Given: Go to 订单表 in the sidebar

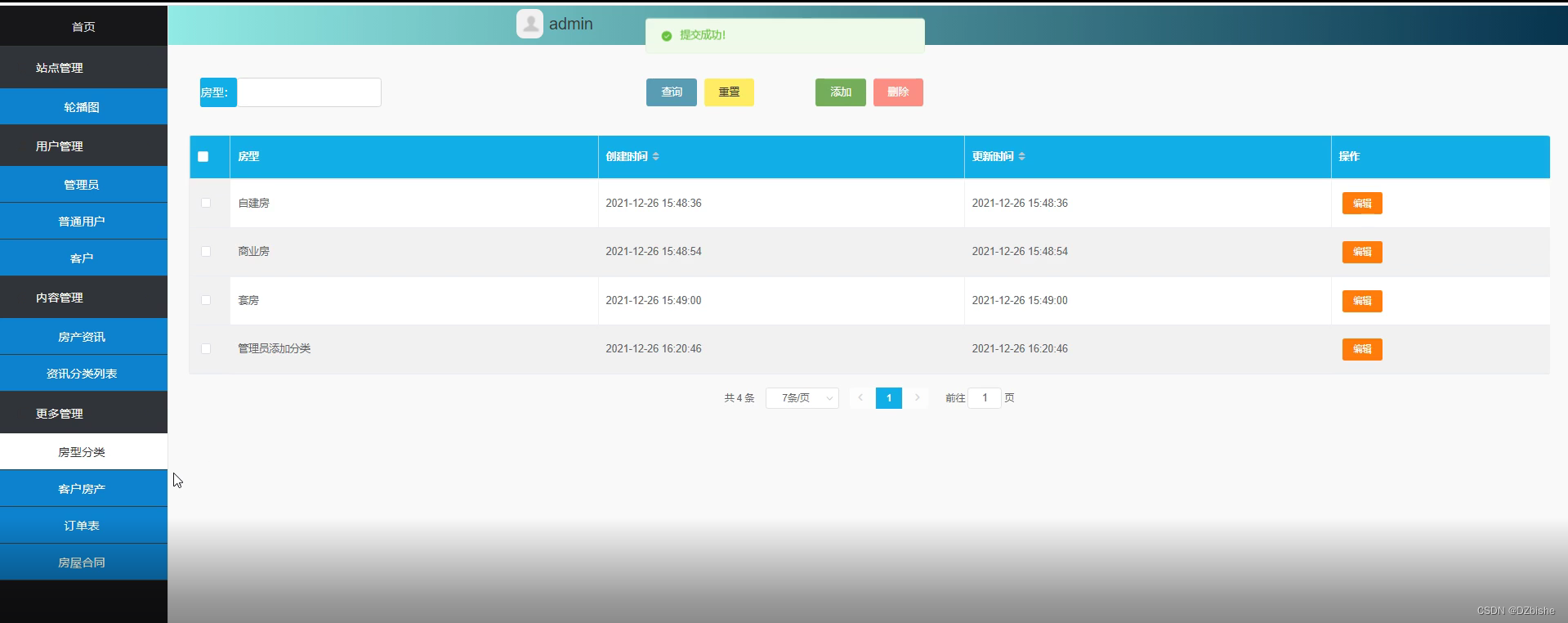Looking at the screenshot, I should click(83, 525).
